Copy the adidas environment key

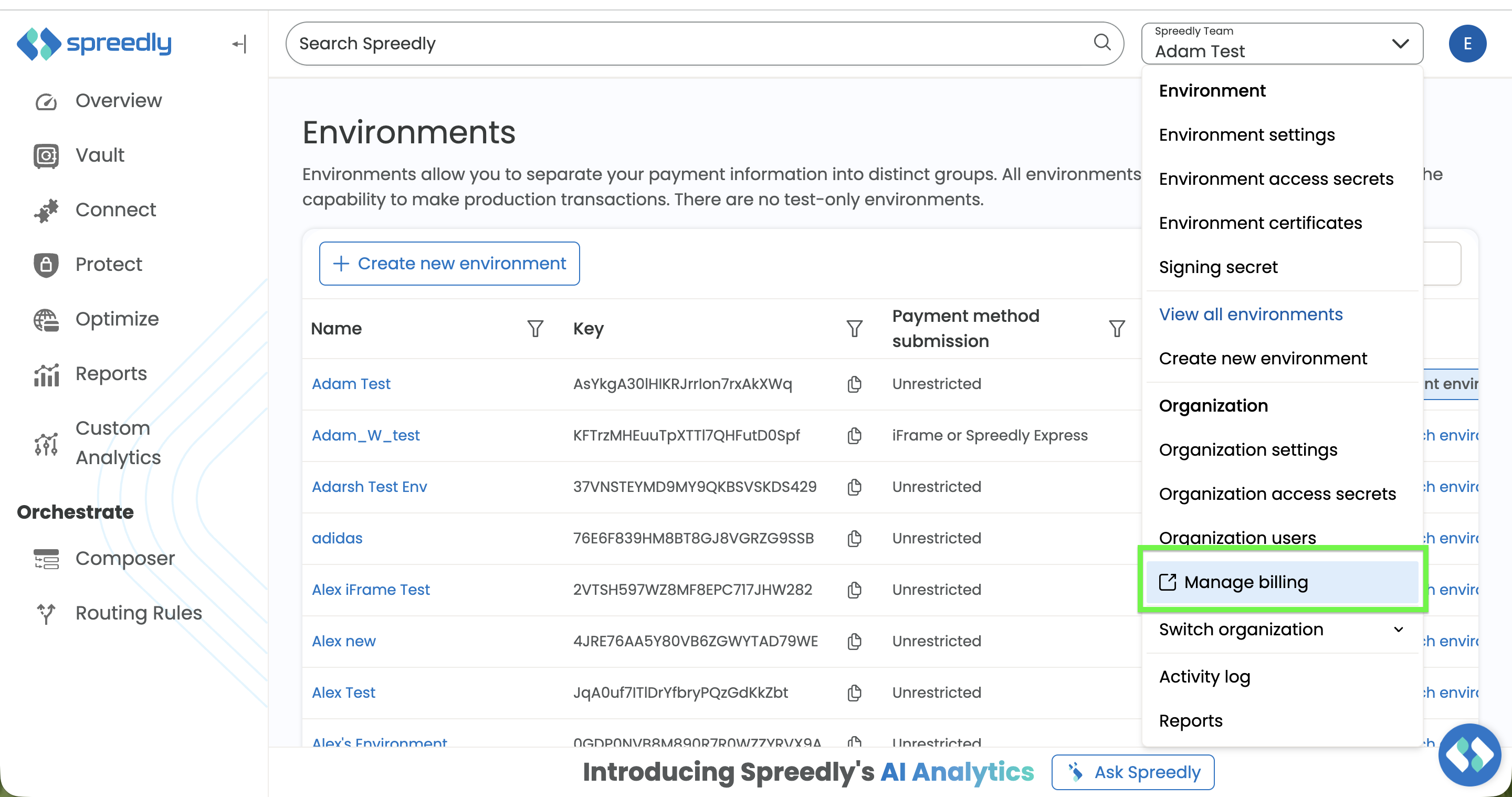(x=855, y=538)
